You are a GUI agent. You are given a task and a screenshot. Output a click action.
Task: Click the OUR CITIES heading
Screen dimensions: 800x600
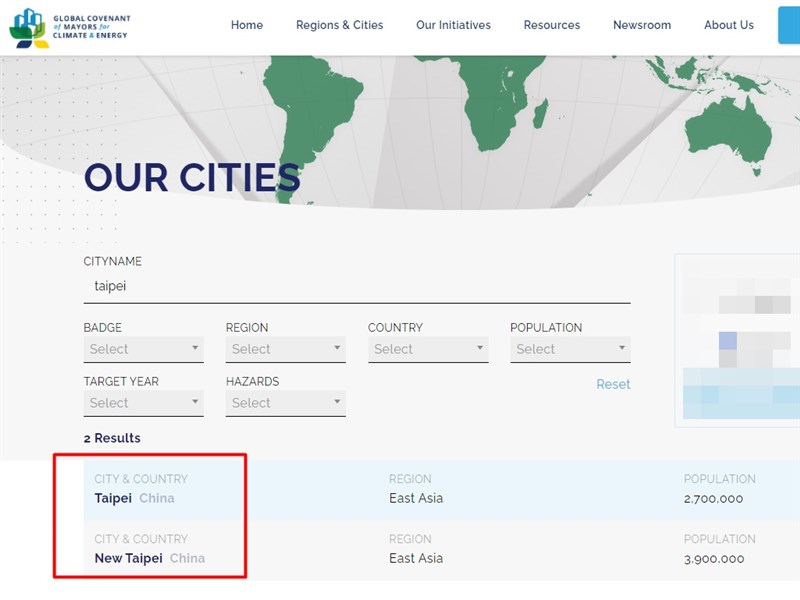point(192,178)
